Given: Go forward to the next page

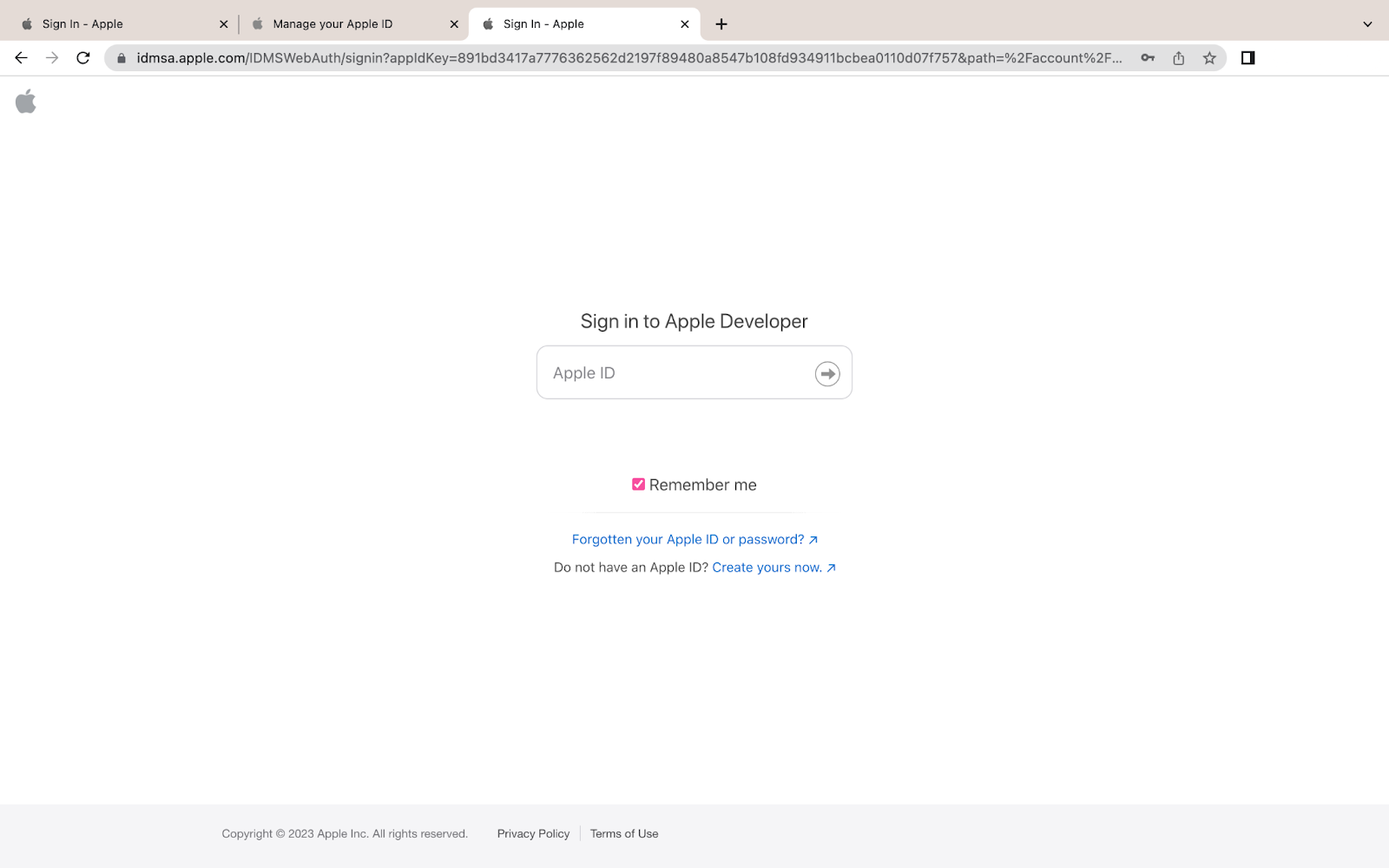Looking at the screenshot, I should [x=52, y=58].
